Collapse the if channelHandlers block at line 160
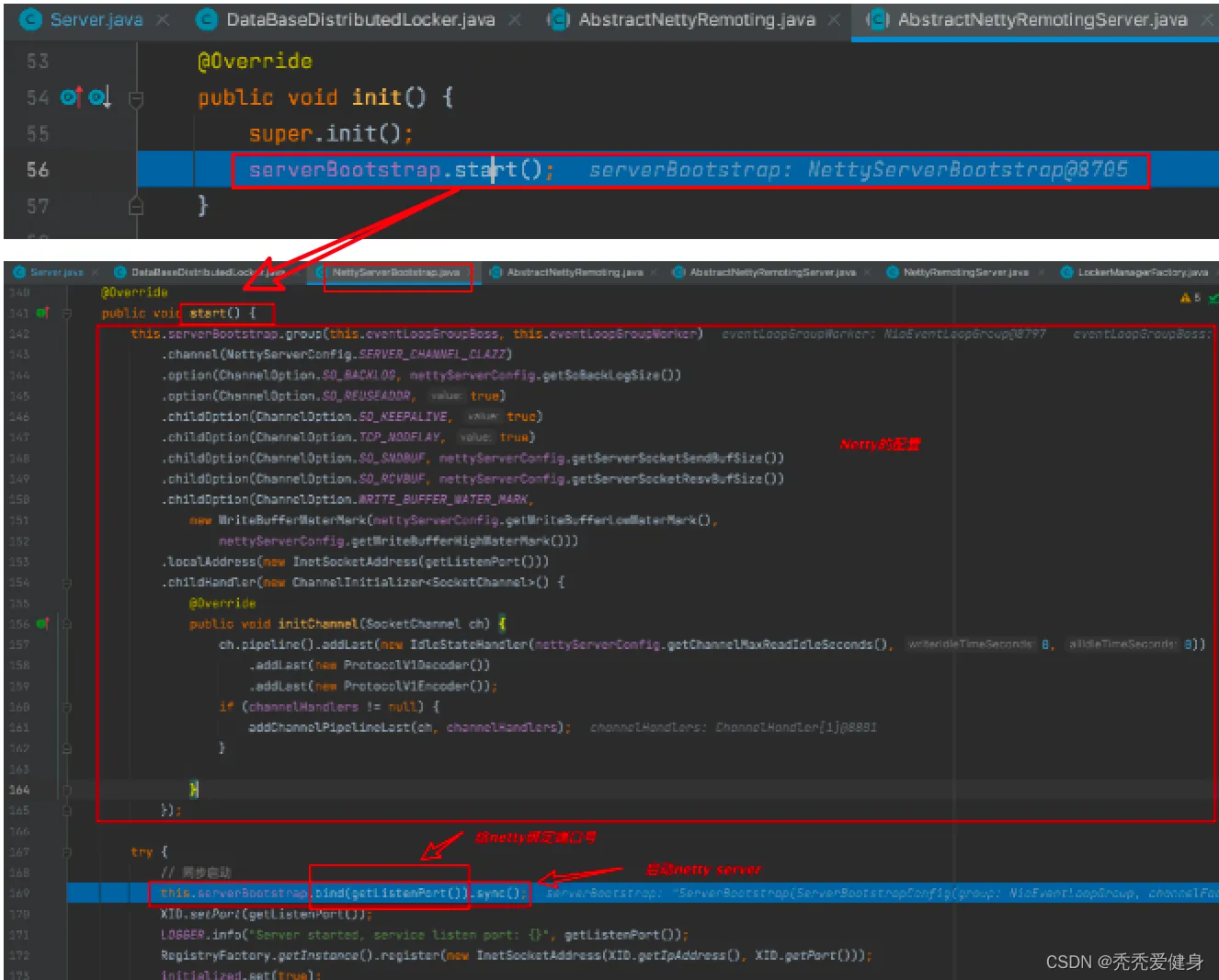This screenshot has width=1219, height=980. click(66, 707)
